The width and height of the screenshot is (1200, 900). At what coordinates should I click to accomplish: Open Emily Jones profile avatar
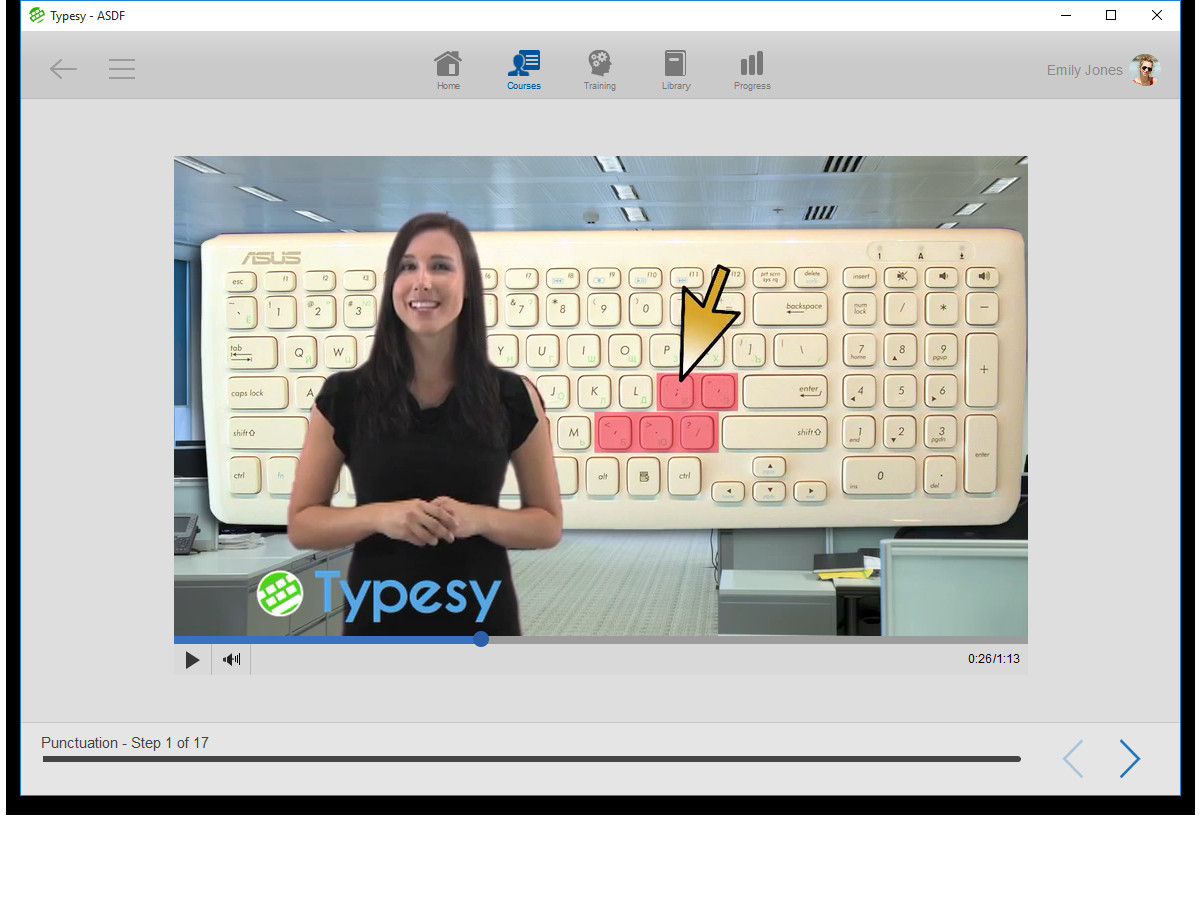pos(1145,70)
